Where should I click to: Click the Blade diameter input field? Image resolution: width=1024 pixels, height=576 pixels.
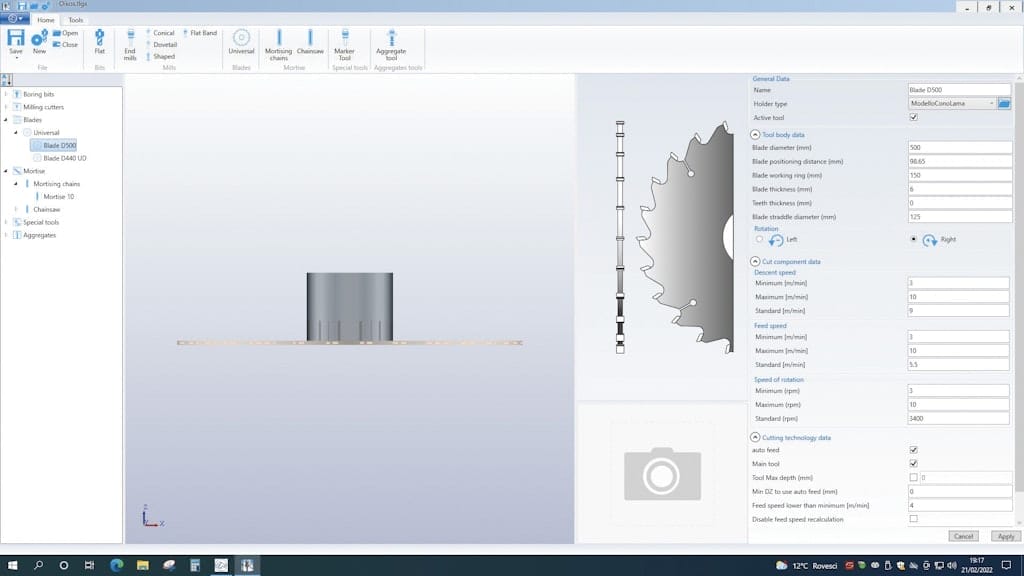[960, 148]
